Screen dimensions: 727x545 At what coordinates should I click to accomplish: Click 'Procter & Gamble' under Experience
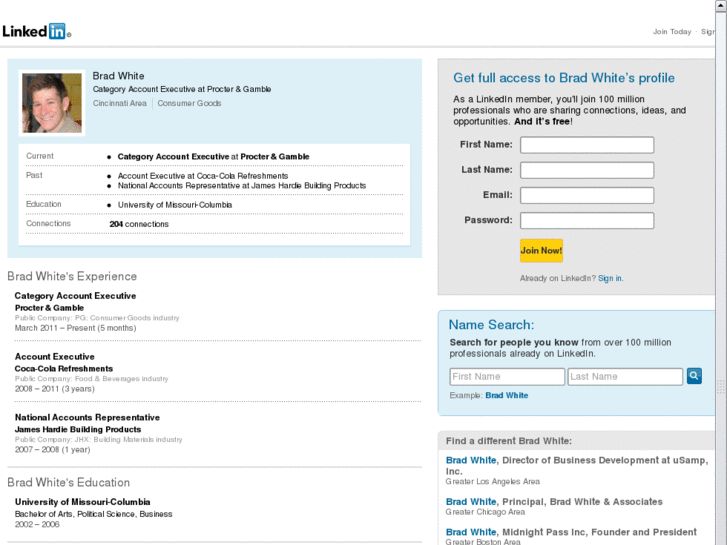(49, 308)
